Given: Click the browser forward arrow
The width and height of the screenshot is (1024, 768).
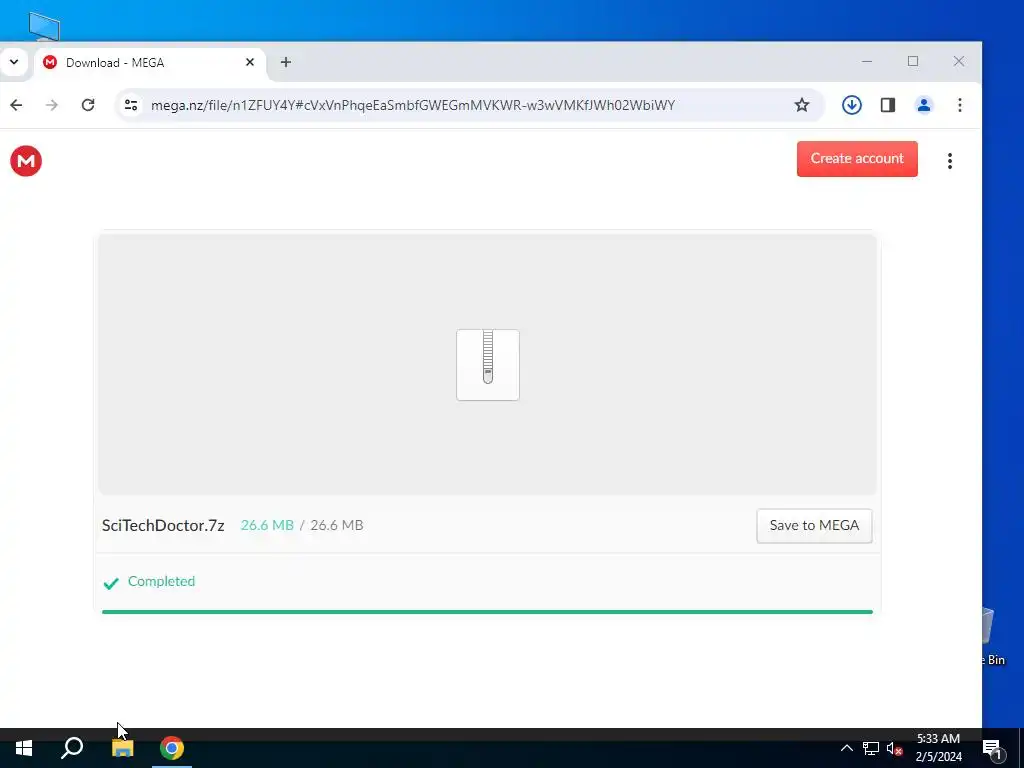Looking at the screenshot, I should [x=52, y=105].
